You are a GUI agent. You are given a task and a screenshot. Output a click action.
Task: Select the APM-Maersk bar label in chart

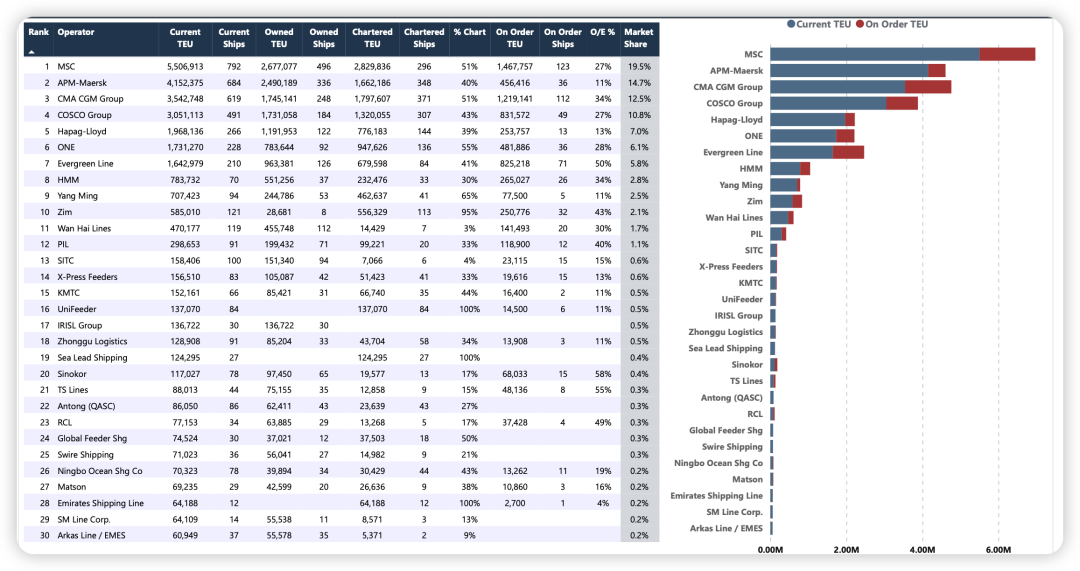[x=736, y=71]
